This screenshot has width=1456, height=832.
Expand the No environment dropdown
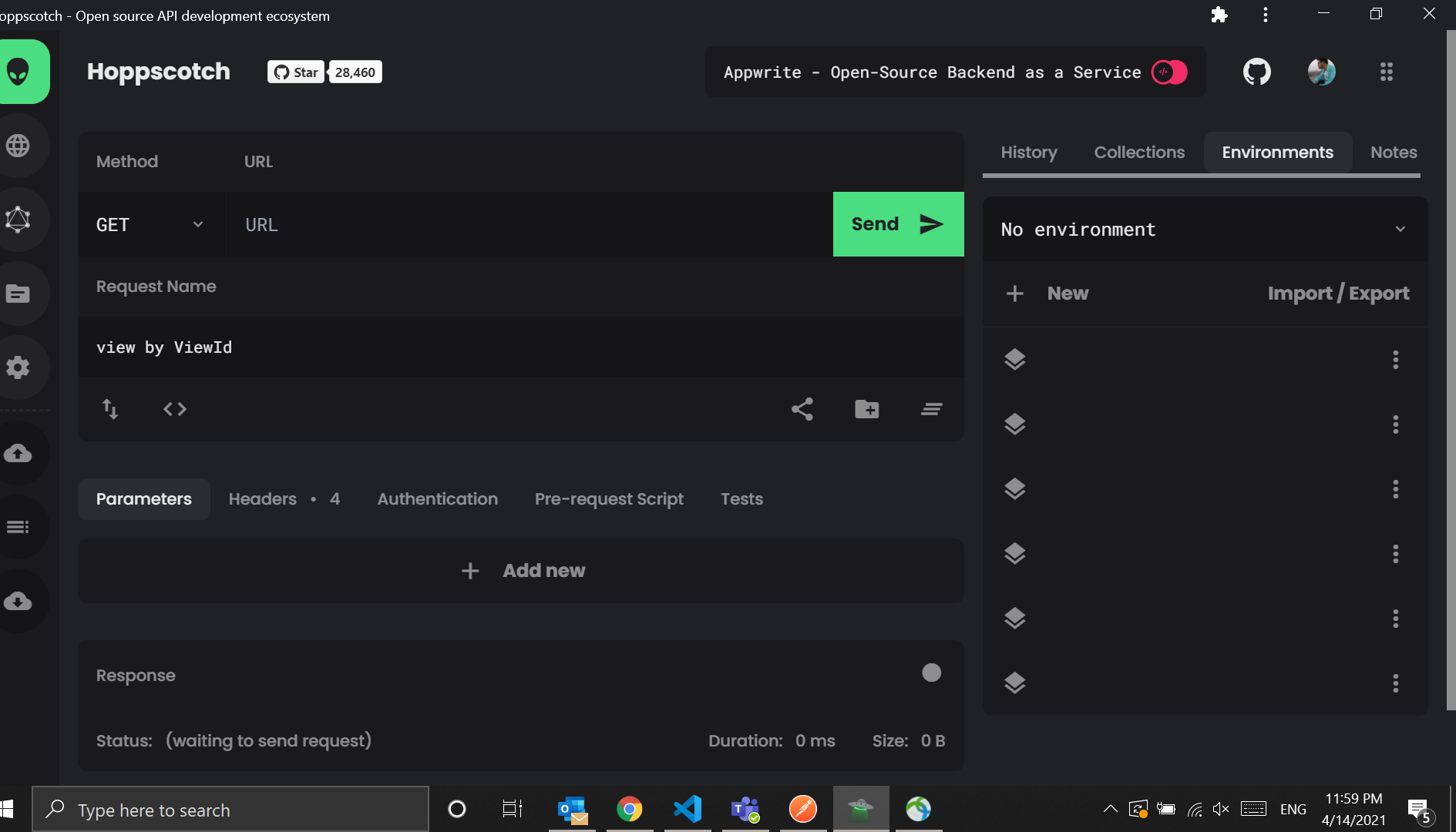click(x=1205, y=230)
